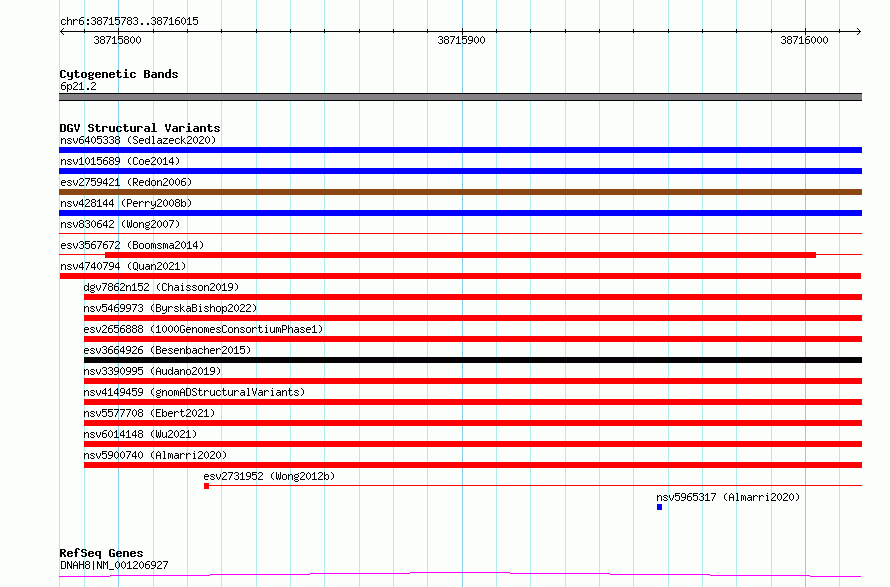Viewport: 890px width, 587px height.
Task: Click the 38715900 ruler position
Action: tap(461, 40)
